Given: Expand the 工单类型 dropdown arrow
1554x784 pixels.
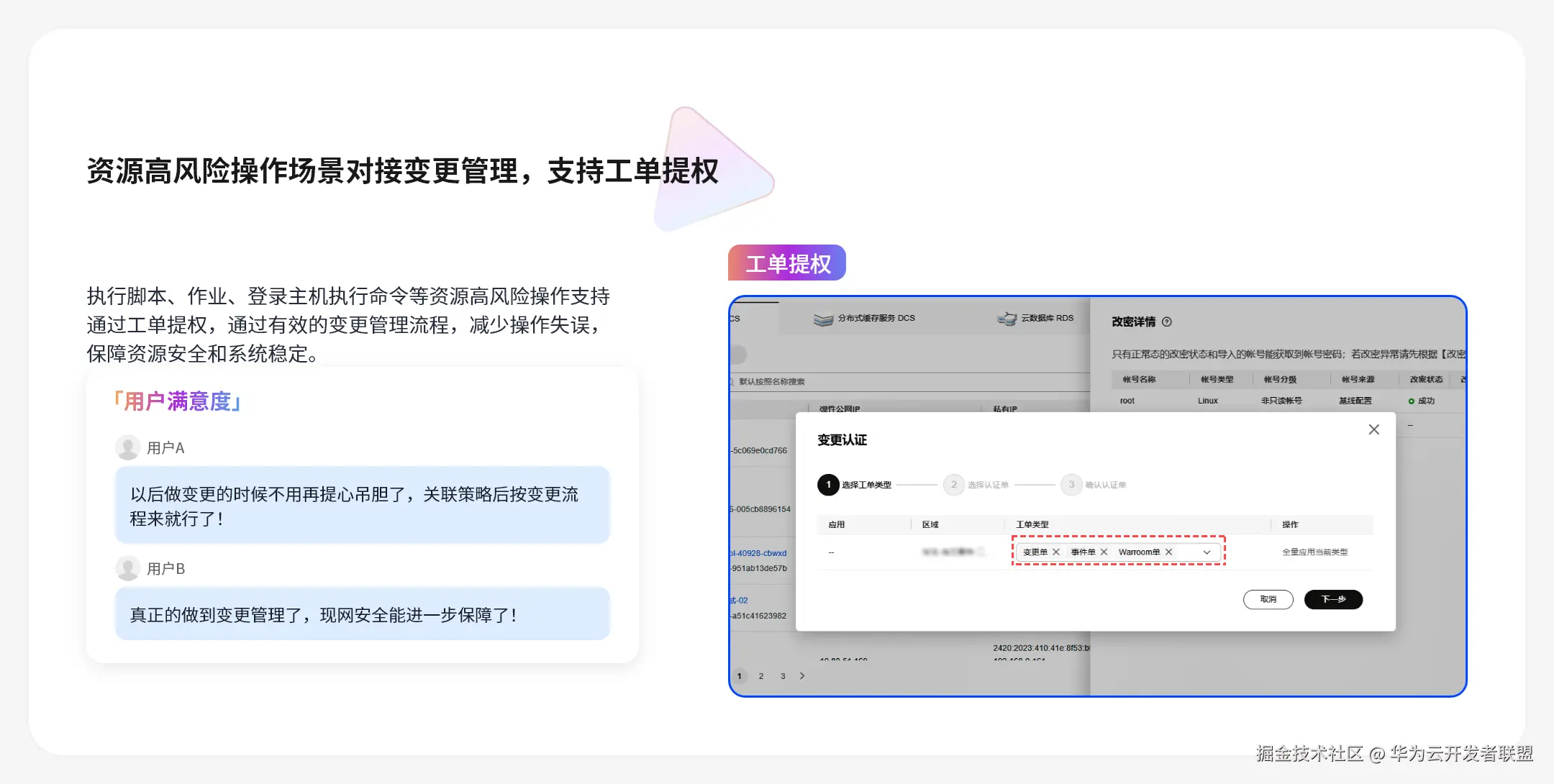Looking at the screenshot, I should tap(1207, 552).
